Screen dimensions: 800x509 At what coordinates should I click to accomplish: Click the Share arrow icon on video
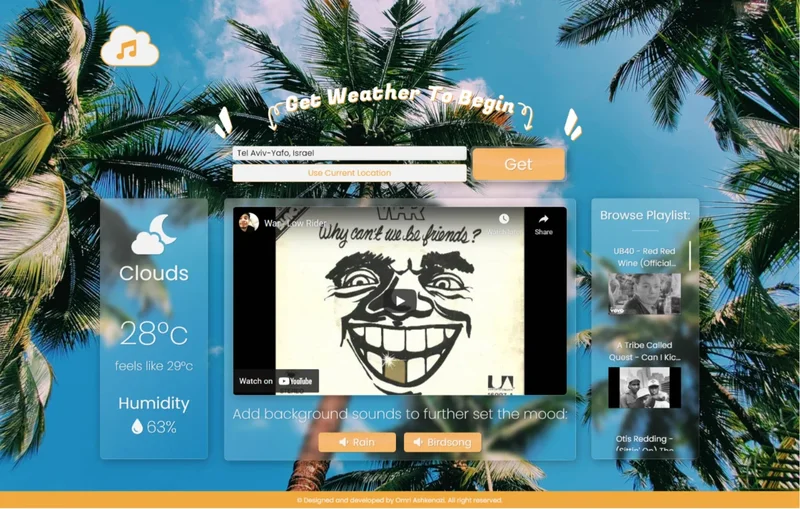click(543, 219)
